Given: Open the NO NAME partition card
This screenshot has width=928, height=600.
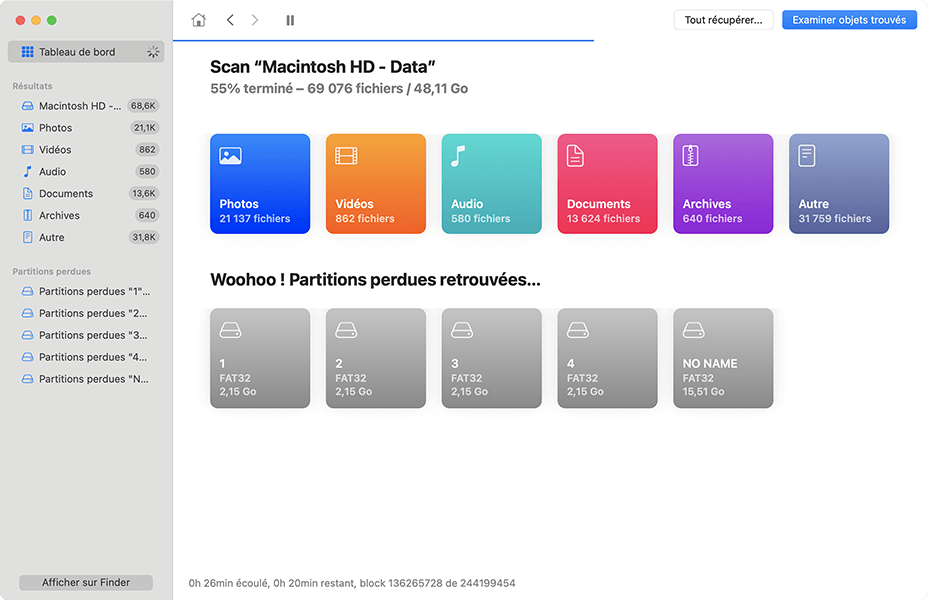Looking at the screenshot, I should click(723, 358).
